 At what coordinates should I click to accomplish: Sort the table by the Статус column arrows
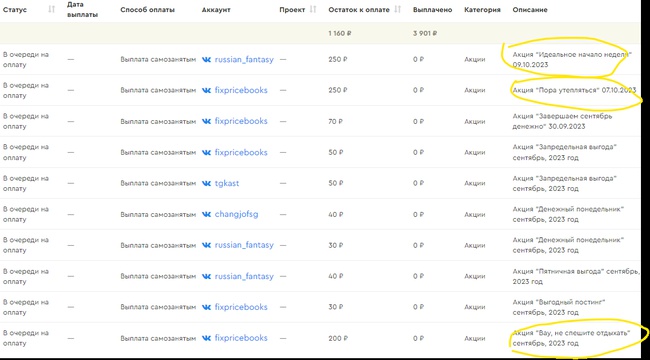tap(51, 10)
